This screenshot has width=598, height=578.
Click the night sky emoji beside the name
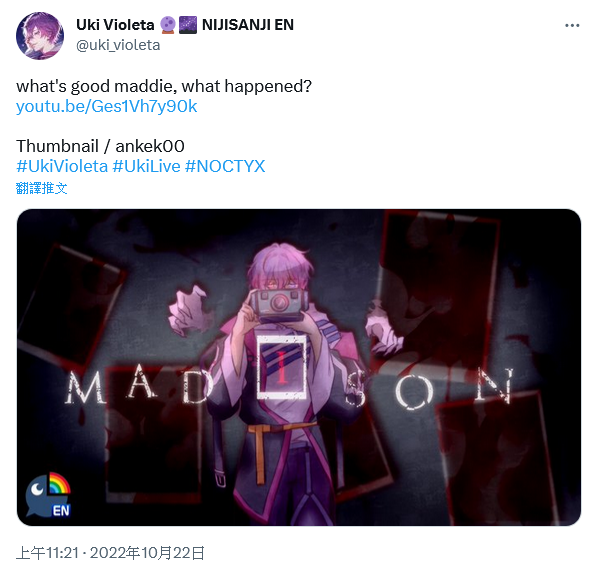point(188,25)
